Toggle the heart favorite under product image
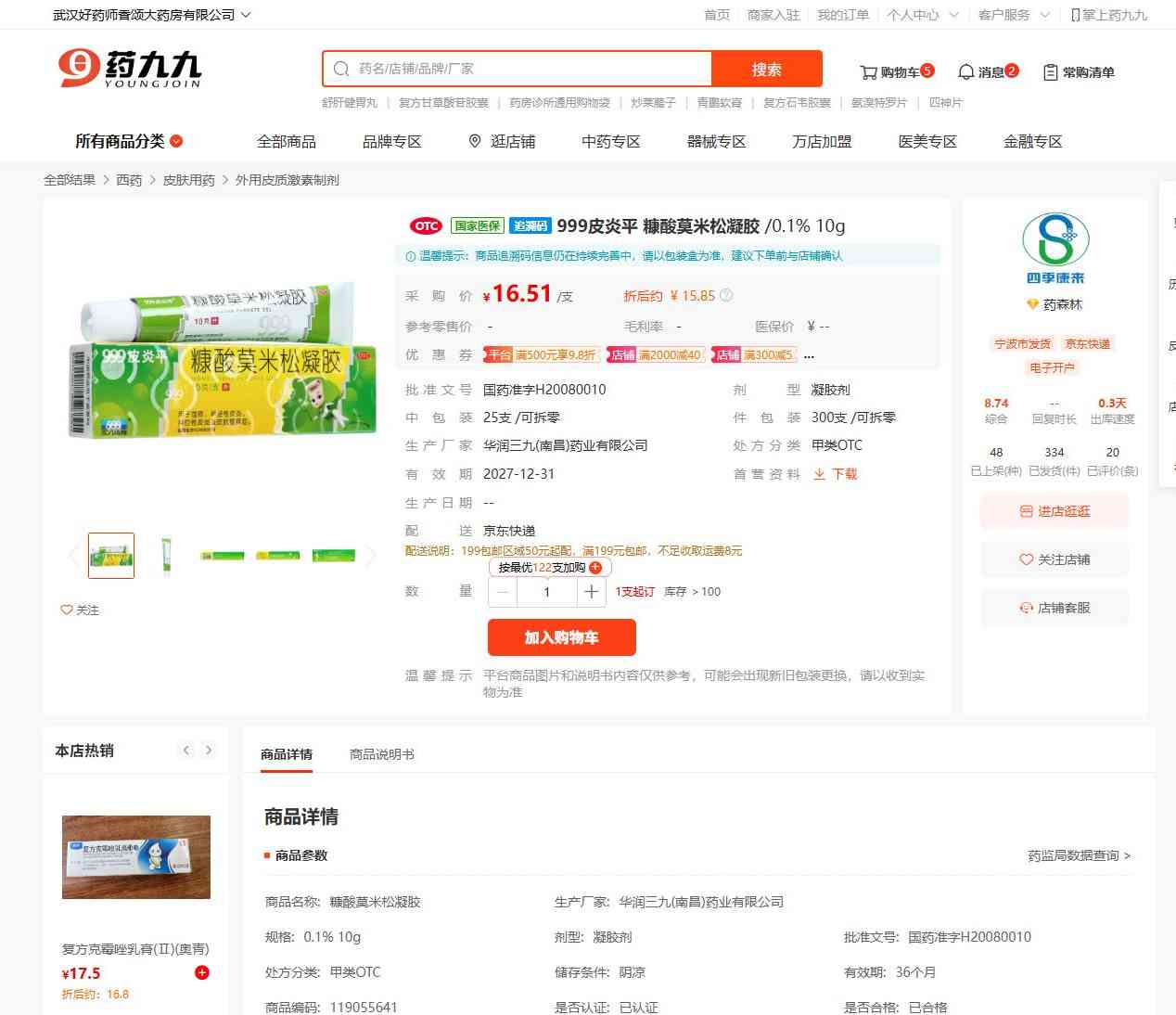The width and height of the screenshot is (1176, 1015). (x=67, y=610)
